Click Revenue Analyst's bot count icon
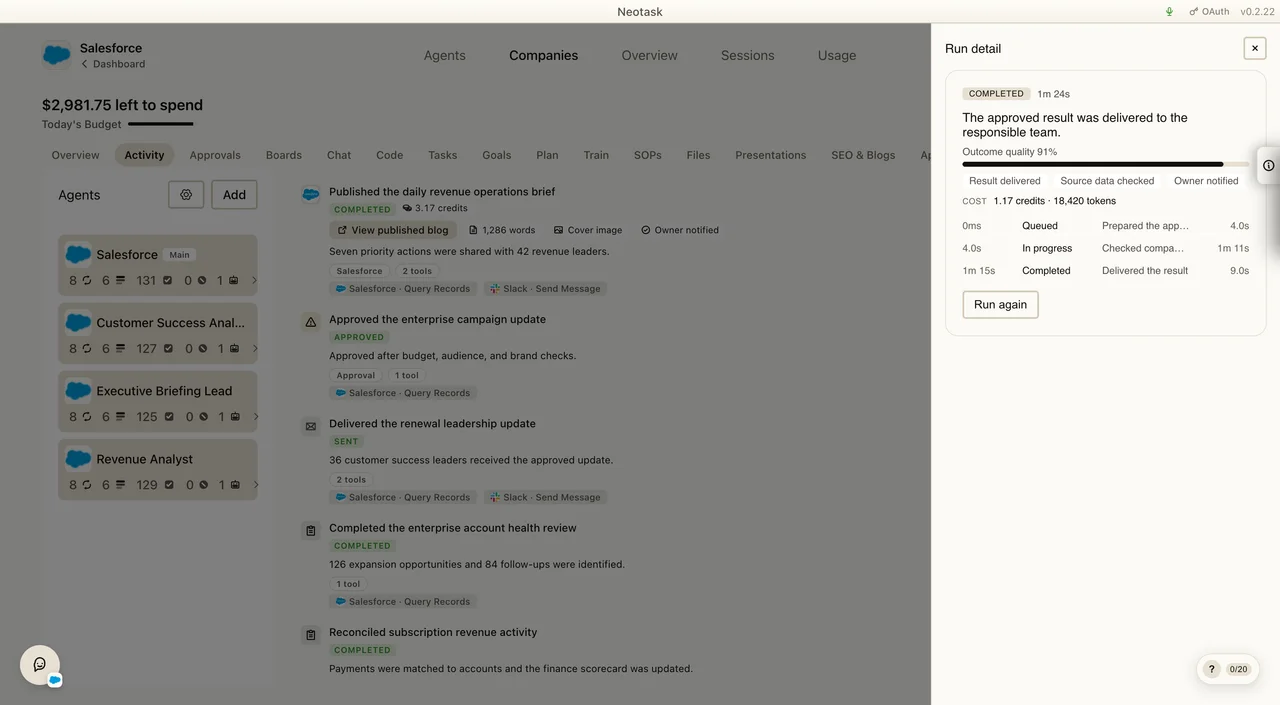 click(234, 485)
